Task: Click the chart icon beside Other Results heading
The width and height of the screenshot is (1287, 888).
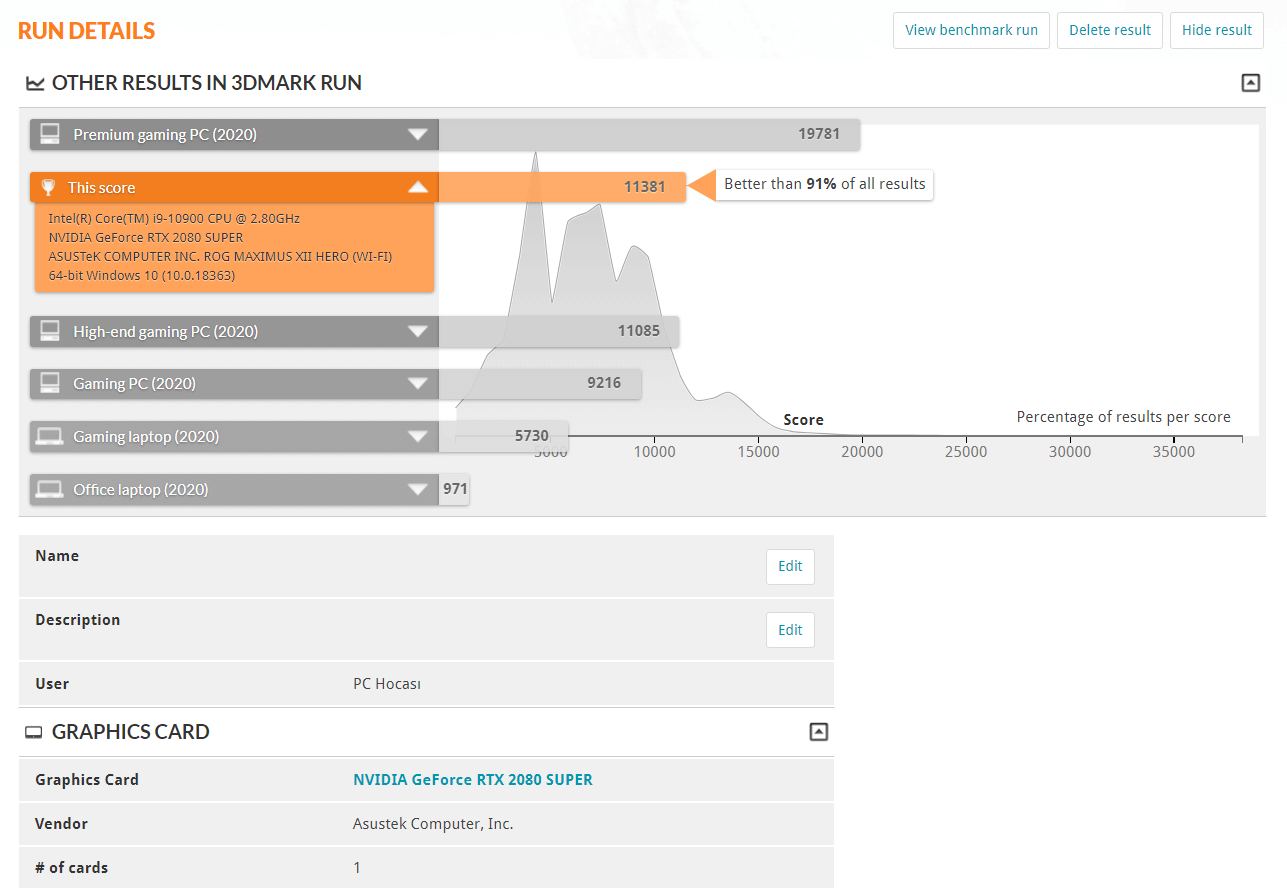Action: [x=35, y=84]
